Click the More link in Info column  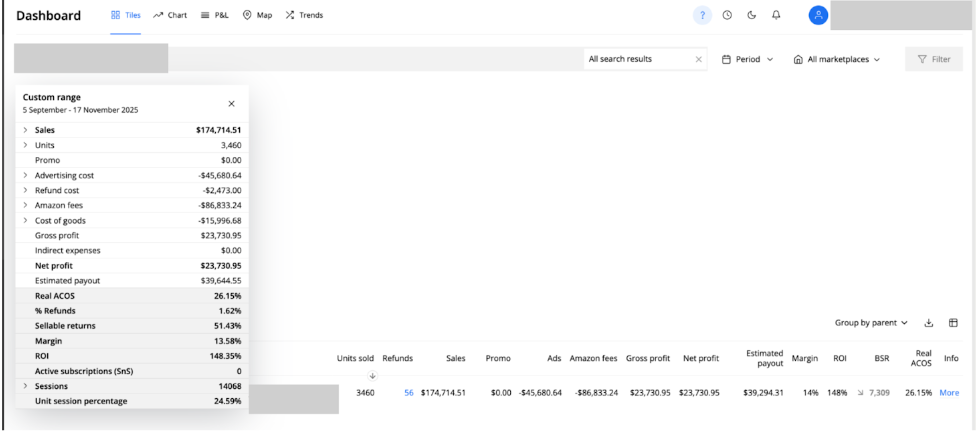pyautogui.click(x=948, y=393)
